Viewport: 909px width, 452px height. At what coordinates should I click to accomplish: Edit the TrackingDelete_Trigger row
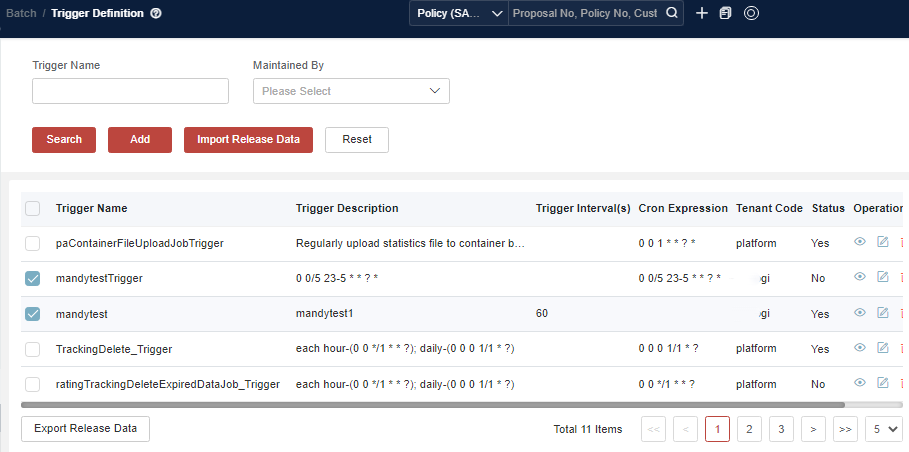point(882,348)
